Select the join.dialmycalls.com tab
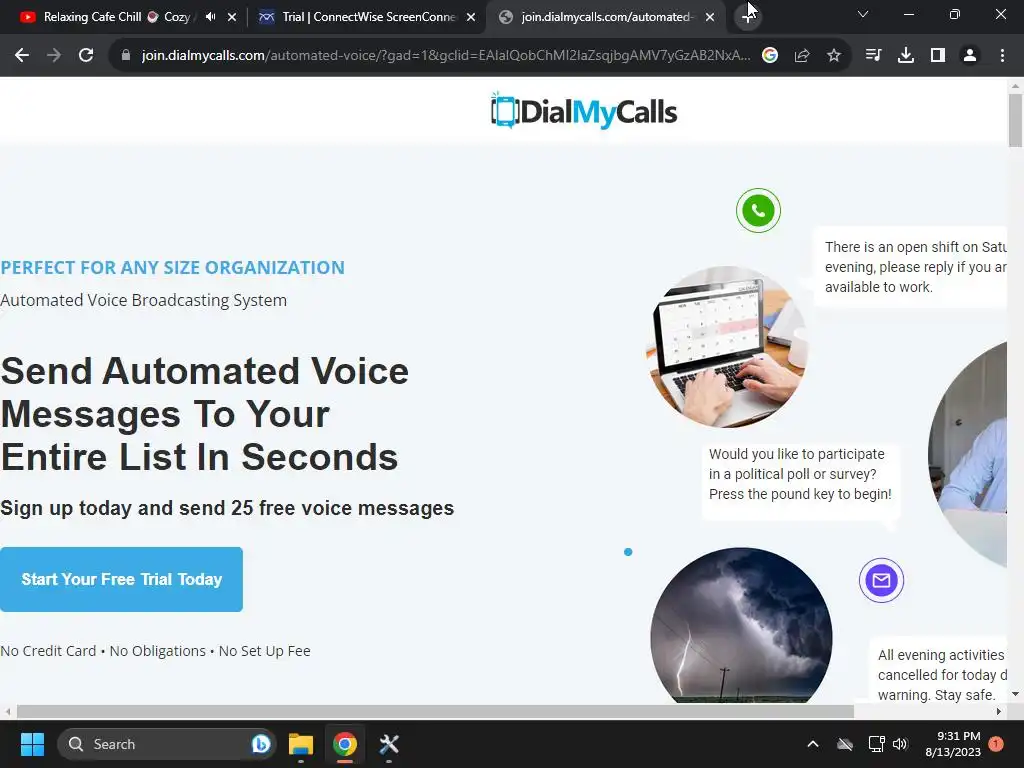Screen dimensions: 1024x768 [605, 17]
